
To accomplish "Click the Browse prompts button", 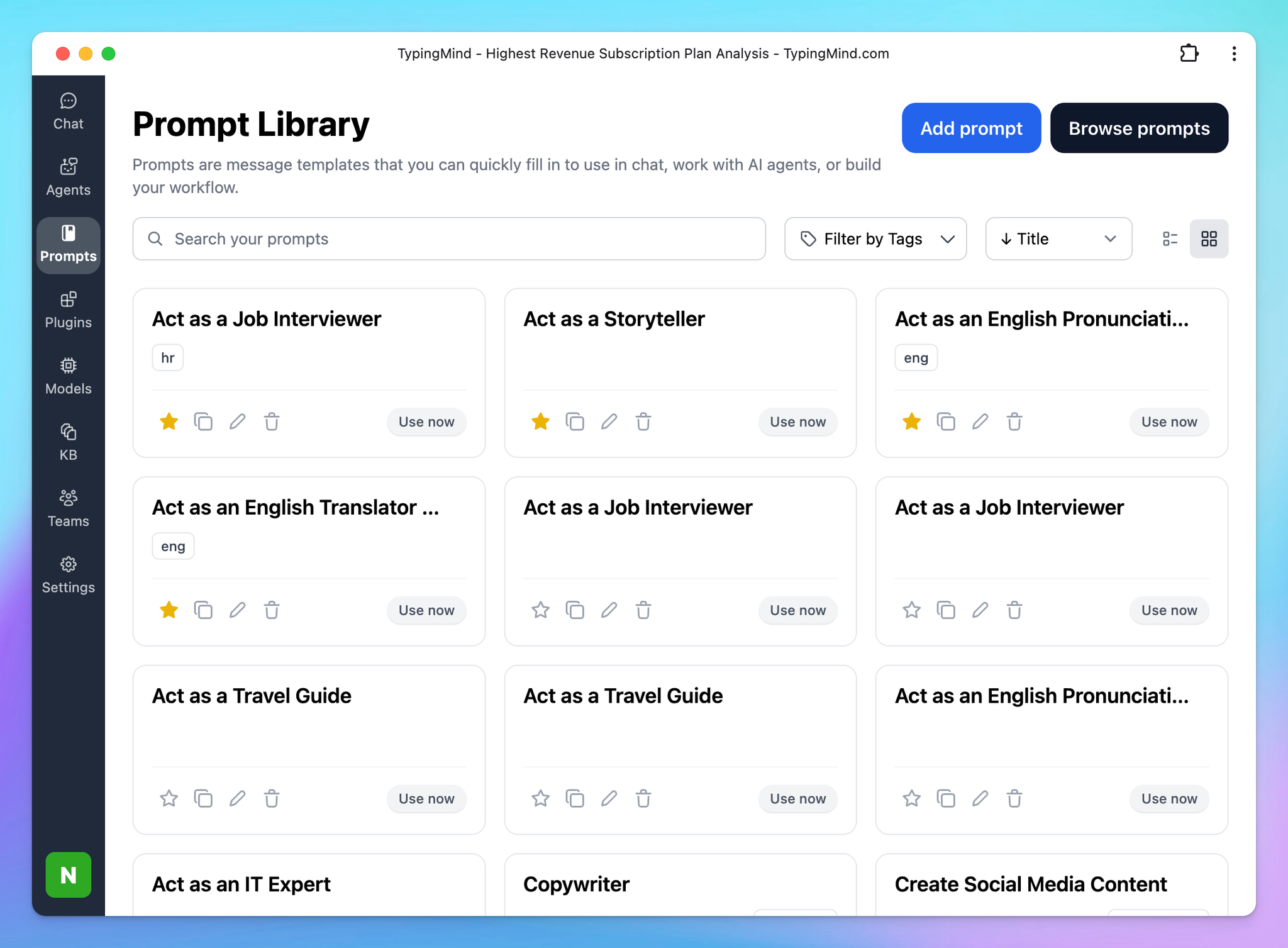I will 1138,128.
